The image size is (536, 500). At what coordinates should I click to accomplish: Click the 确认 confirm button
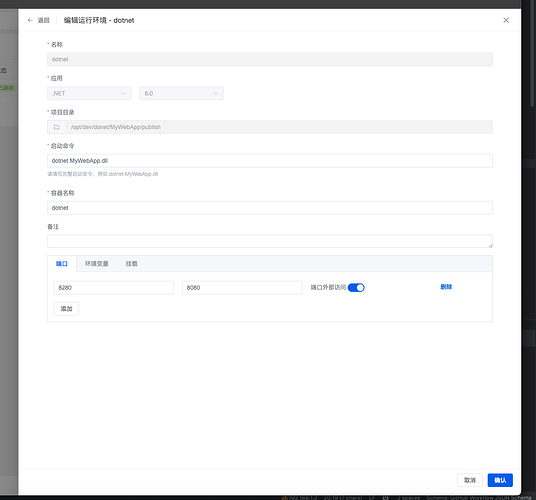500,480
